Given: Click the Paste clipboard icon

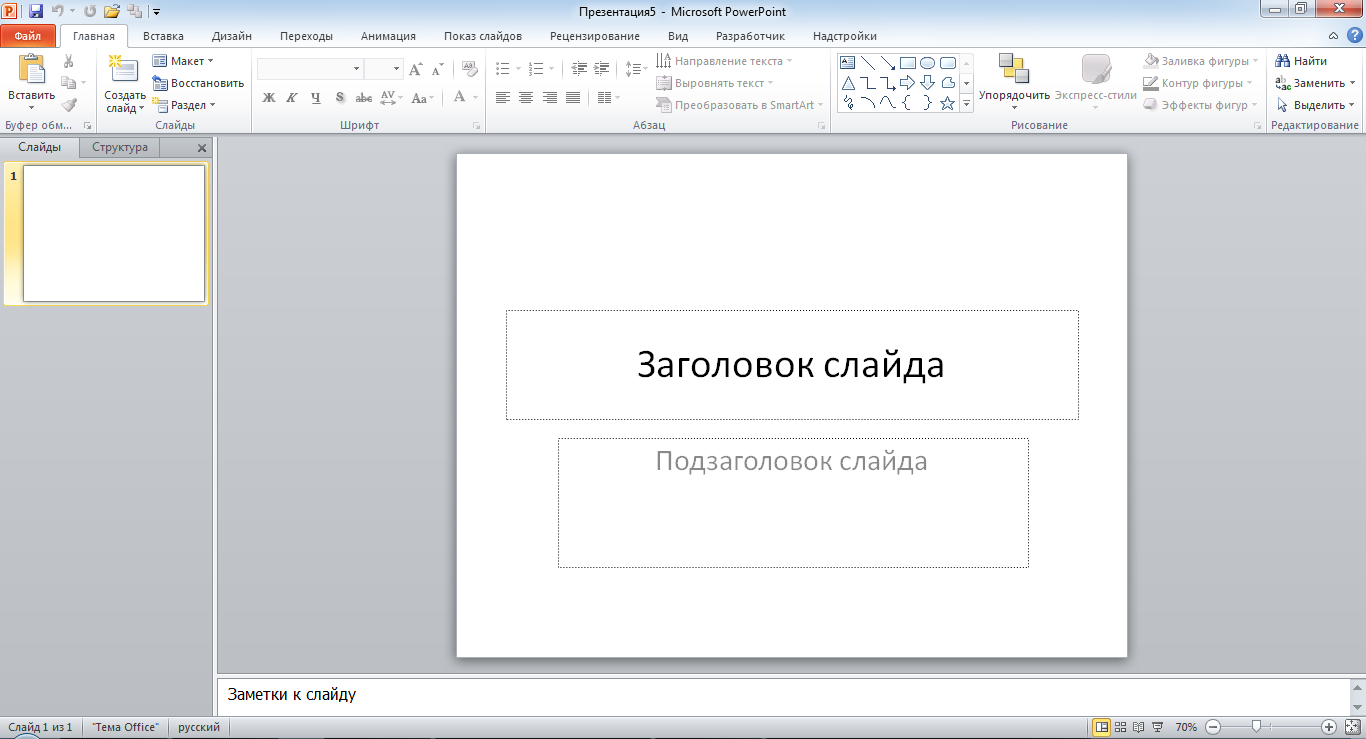Looking at the screenshot, I should point(31,68).
